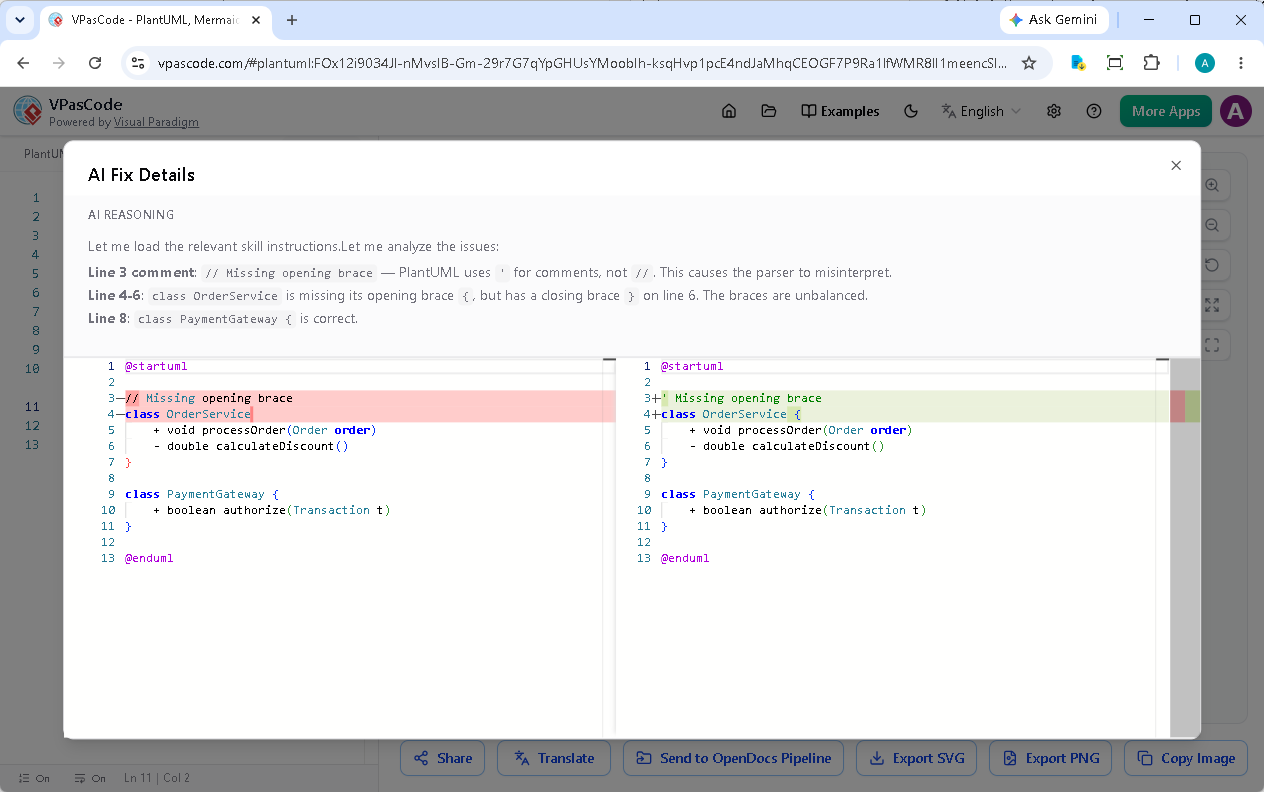Click 'class OrderService {' in right diff pane

[731, 414]
